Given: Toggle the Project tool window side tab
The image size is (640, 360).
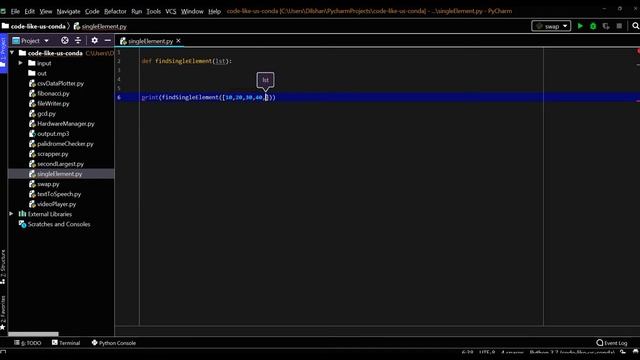Looking at the screenshot, I should (4, 54).
